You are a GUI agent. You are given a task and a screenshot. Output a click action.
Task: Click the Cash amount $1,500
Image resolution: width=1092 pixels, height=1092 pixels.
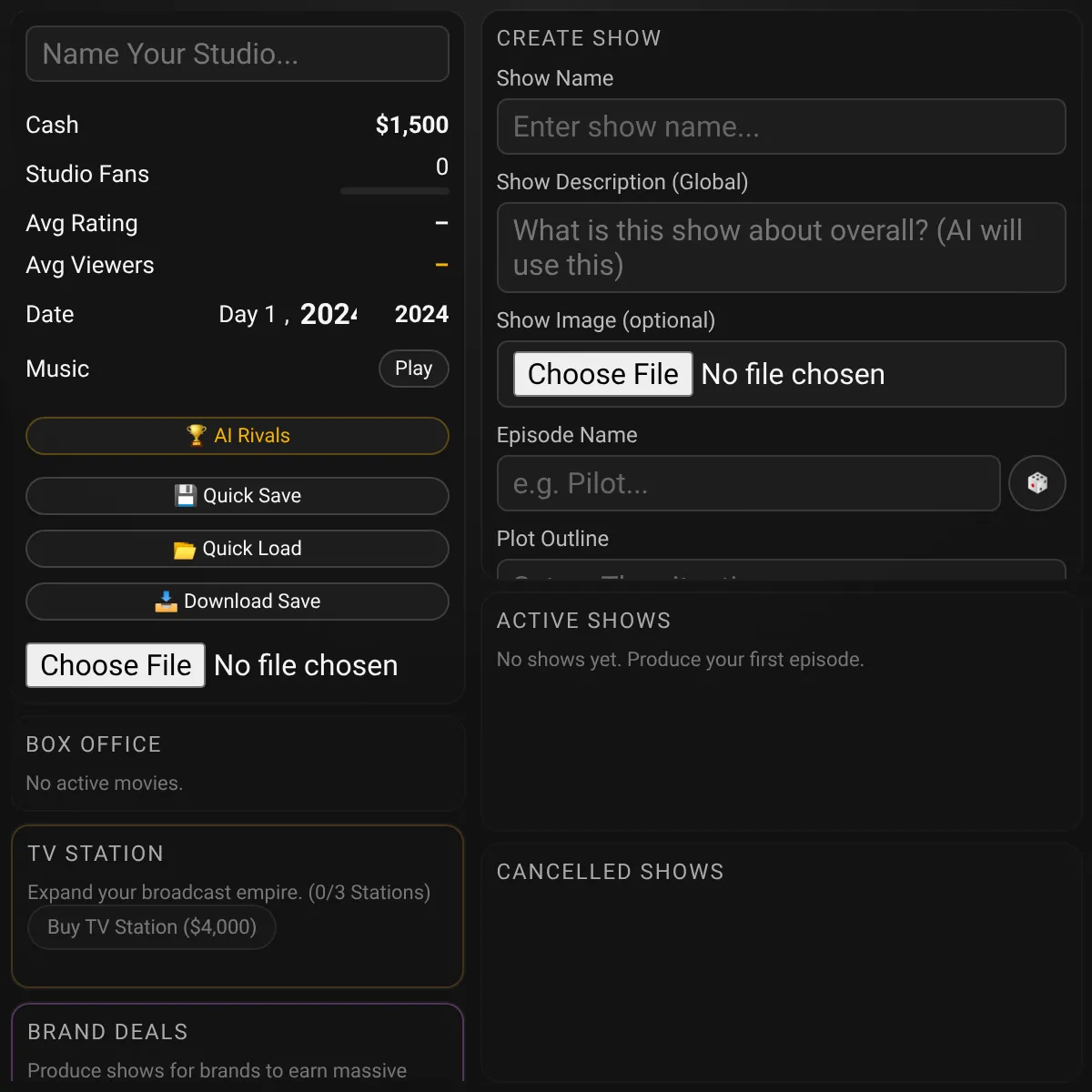pos(411,125)
